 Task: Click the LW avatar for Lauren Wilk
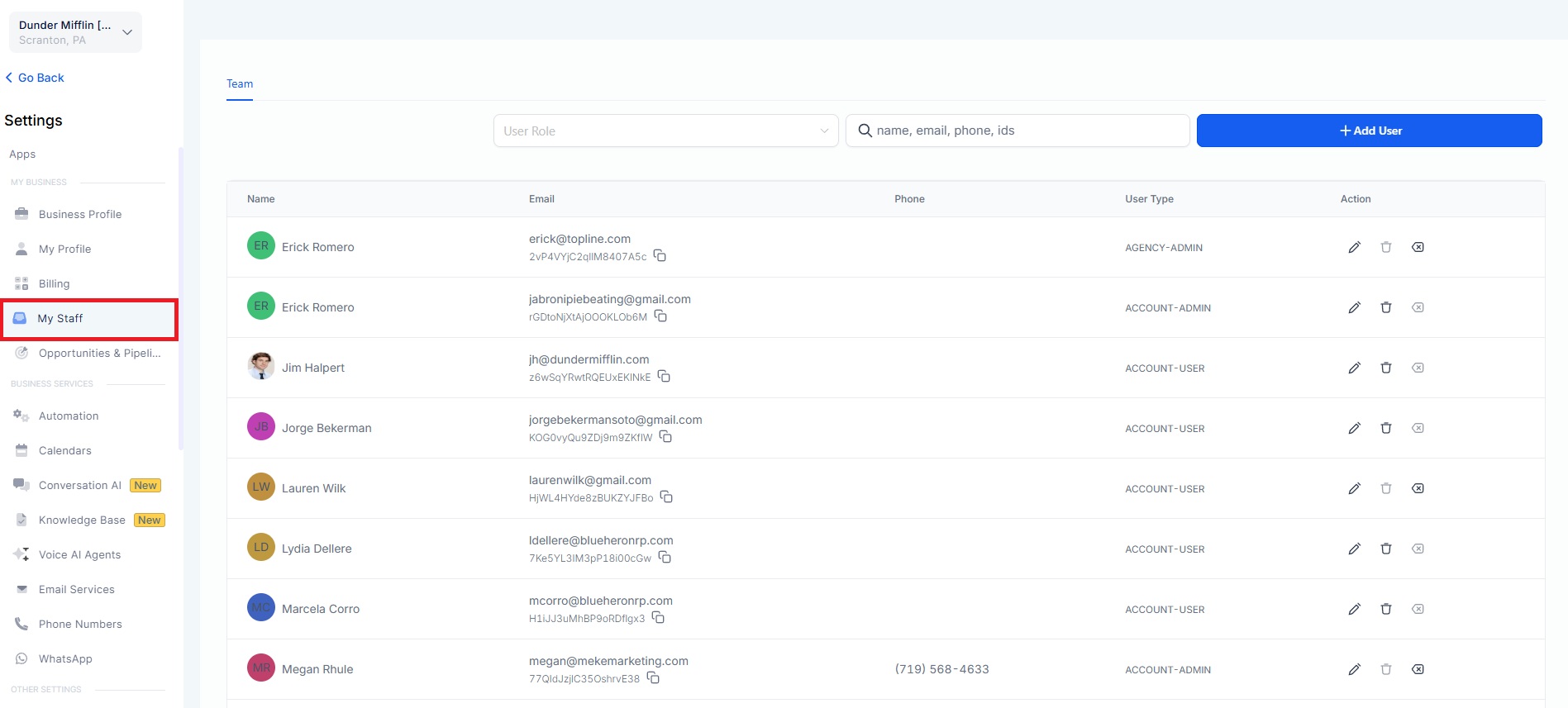pyautogui.click(x=261, y=487)
